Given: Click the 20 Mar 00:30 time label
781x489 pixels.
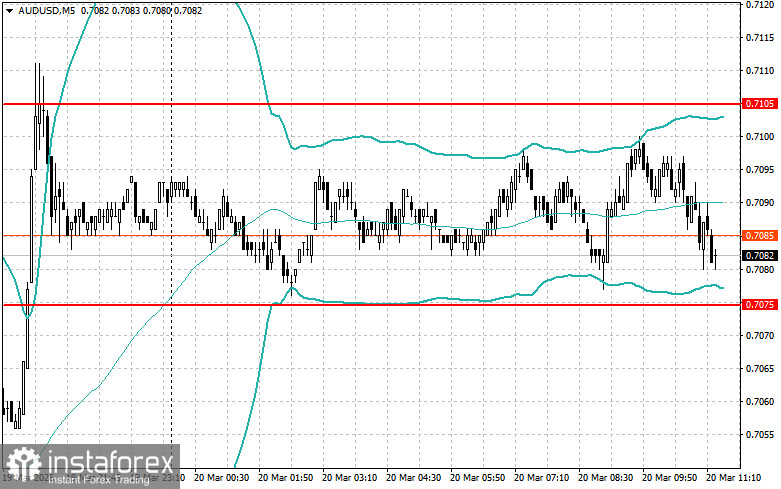Looking at the screenshot, I should pyautogui.click(x=222, y=478).
